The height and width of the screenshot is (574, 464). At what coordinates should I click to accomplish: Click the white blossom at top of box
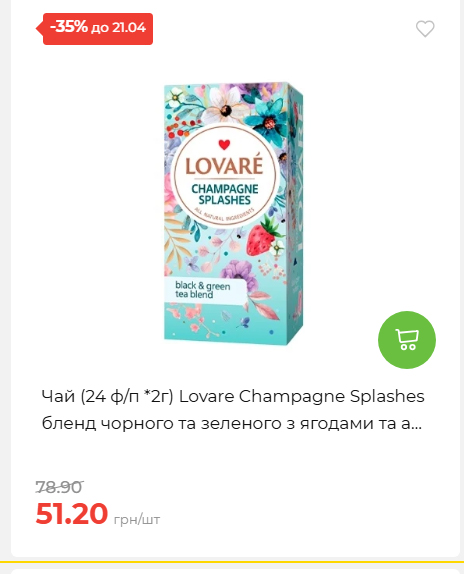click(225, 105)
